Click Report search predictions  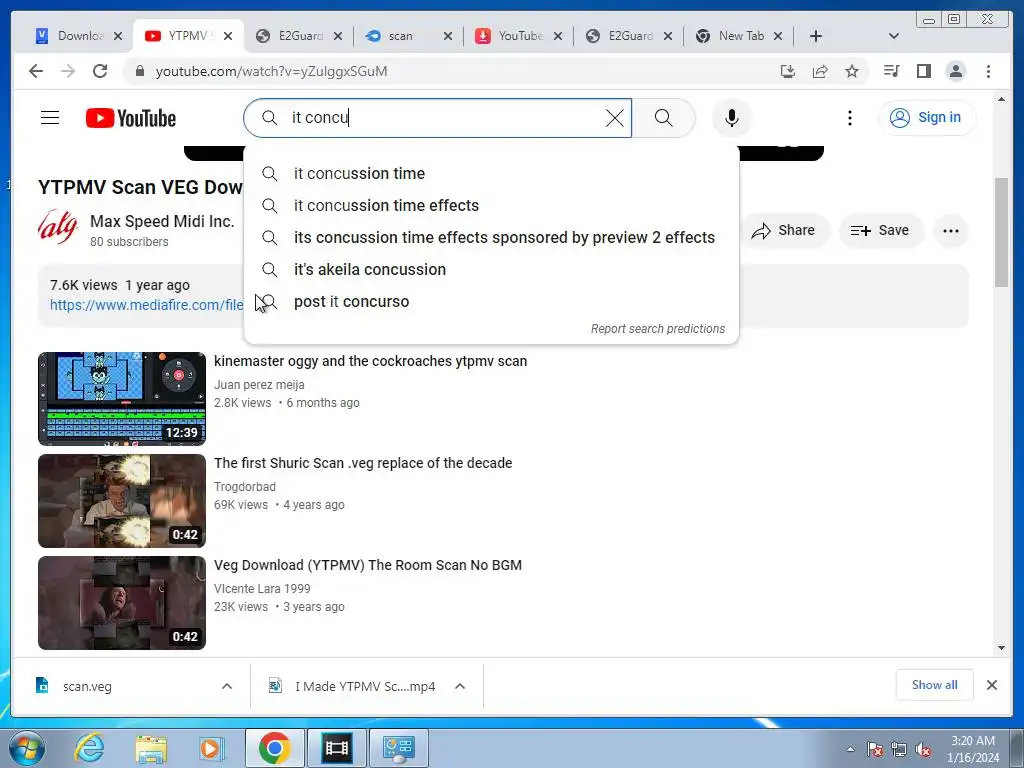click(658, 328)
